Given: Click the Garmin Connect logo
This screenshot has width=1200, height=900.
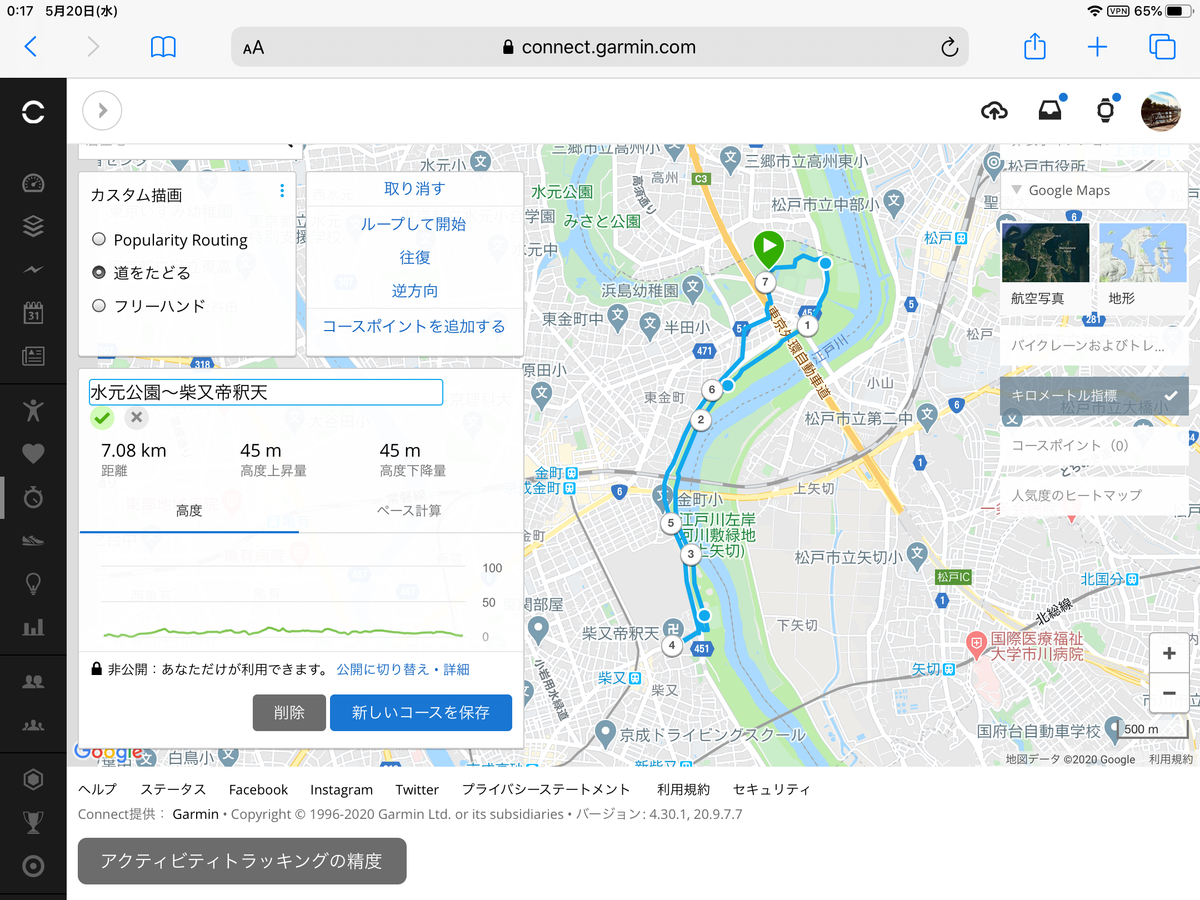Looking at the screenshot, I should 33,111.
